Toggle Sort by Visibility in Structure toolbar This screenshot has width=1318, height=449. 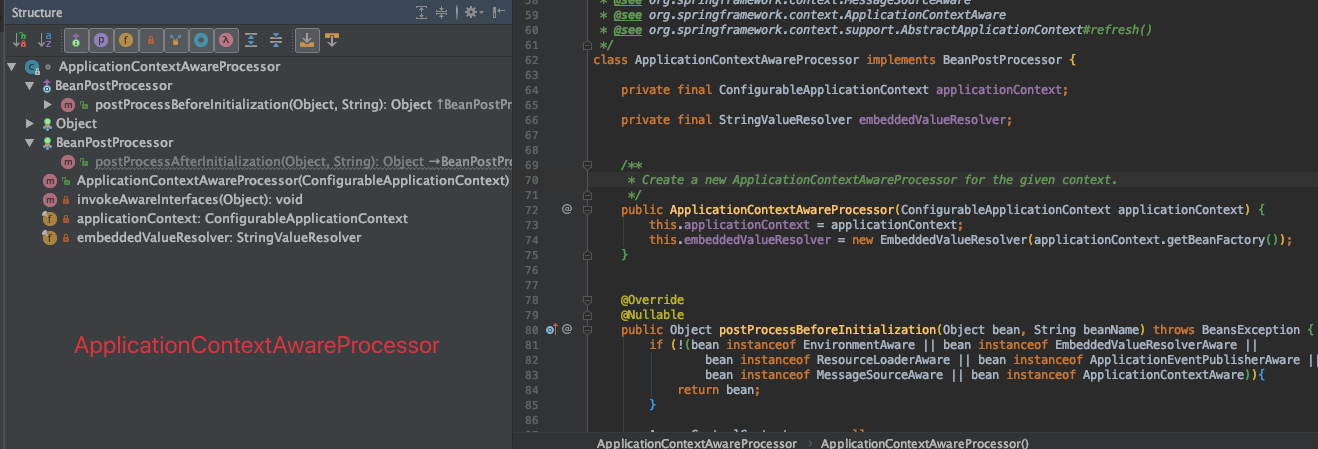tap(20, 40)
